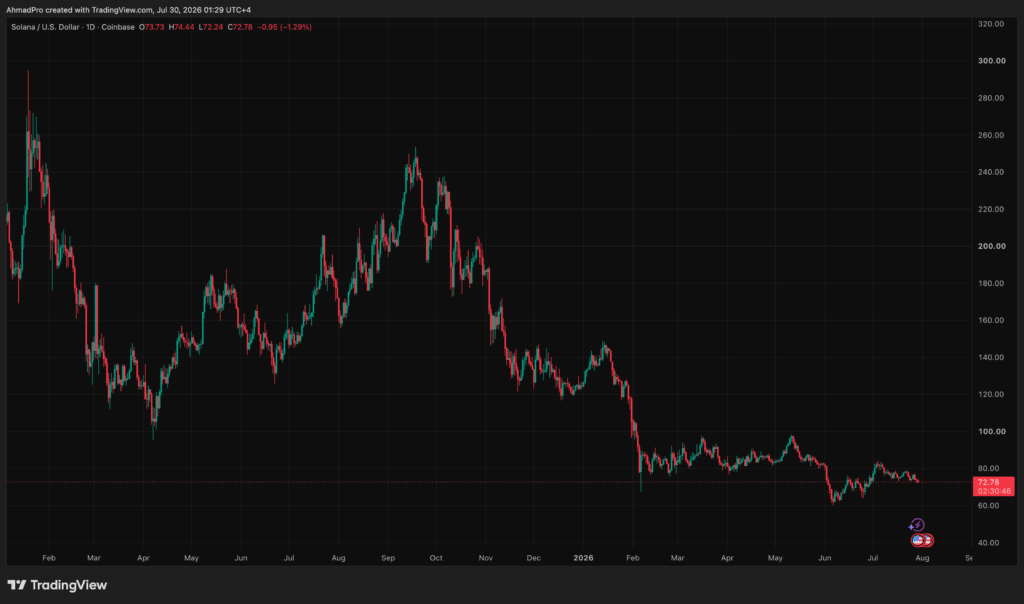Click the AhmadPro created with TradingView.com header text
Screen dimensions: 1024x604
pyautogui.click(x=128, y=10)
